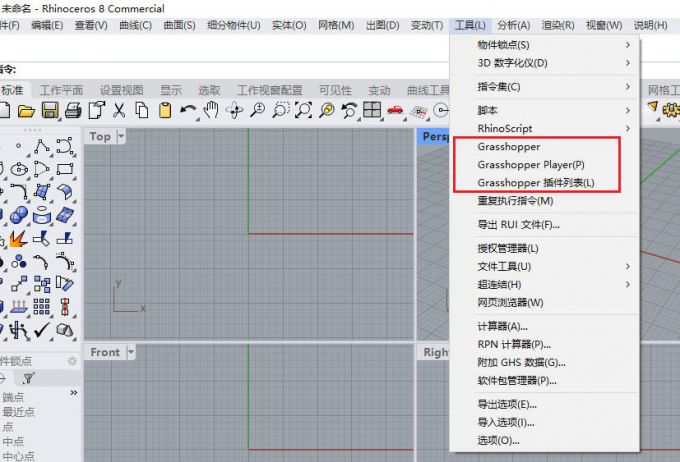Click the black checkmark icon

[x=42, y=331]
